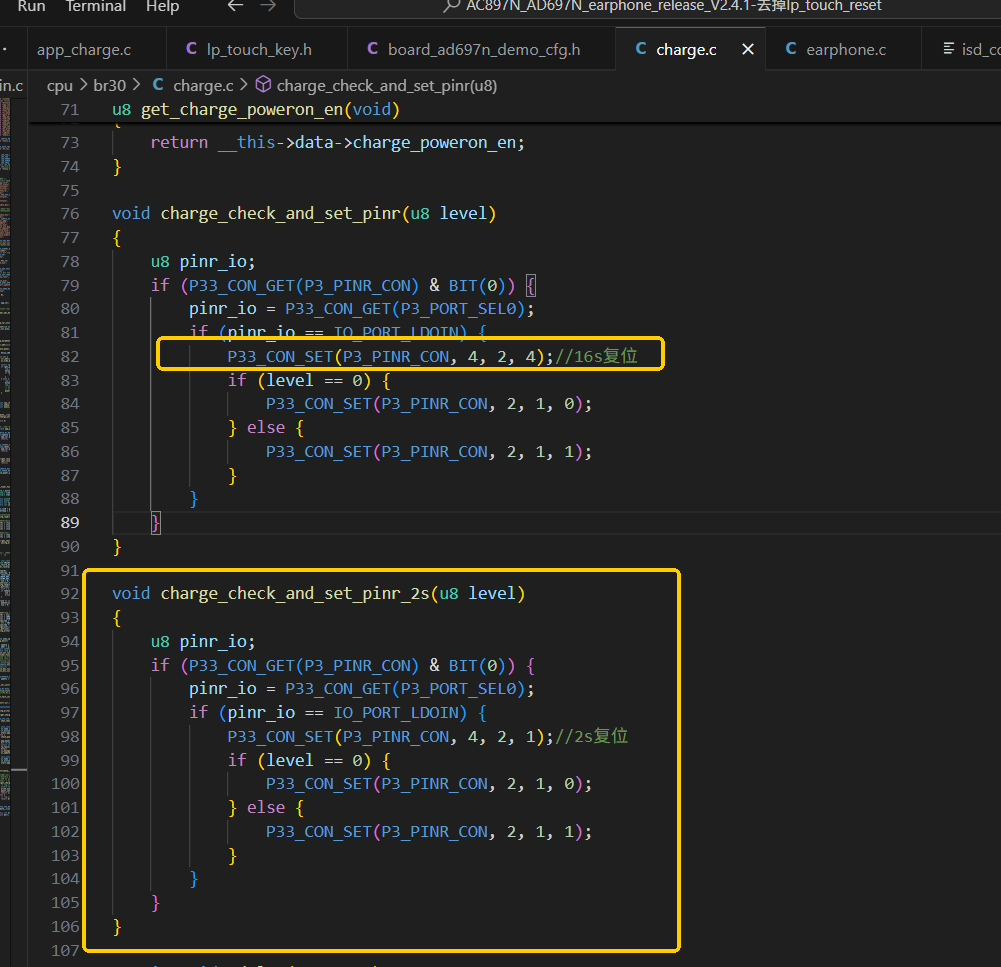Switch to the board_ad697n_demo_cfg.h tab
Viewport: 1001px width, 967px height.
[x=482, y=50]
